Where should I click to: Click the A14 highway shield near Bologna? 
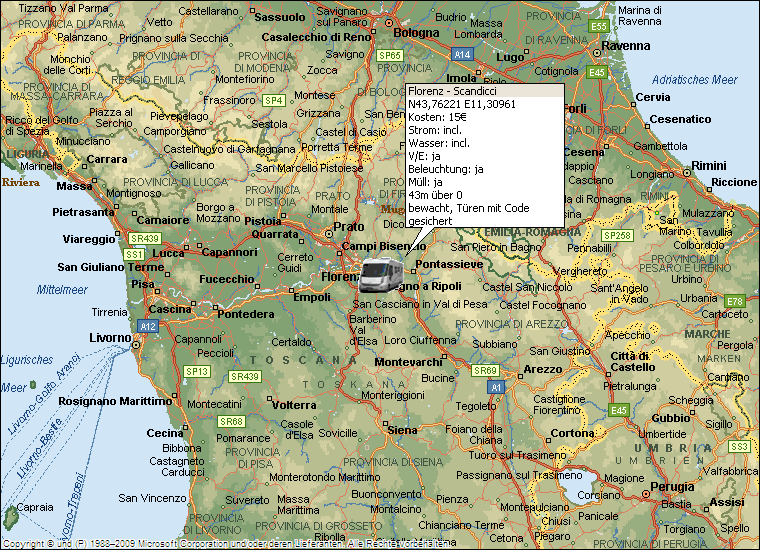pyautogui.click(x=462, y=54)
